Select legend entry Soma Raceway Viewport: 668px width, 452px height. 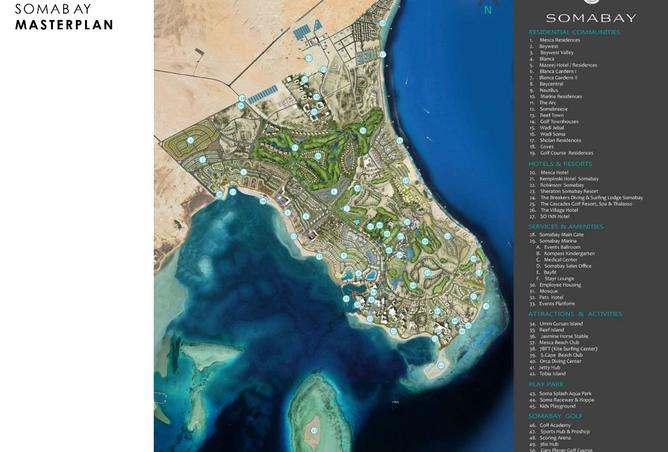point(561,400)
